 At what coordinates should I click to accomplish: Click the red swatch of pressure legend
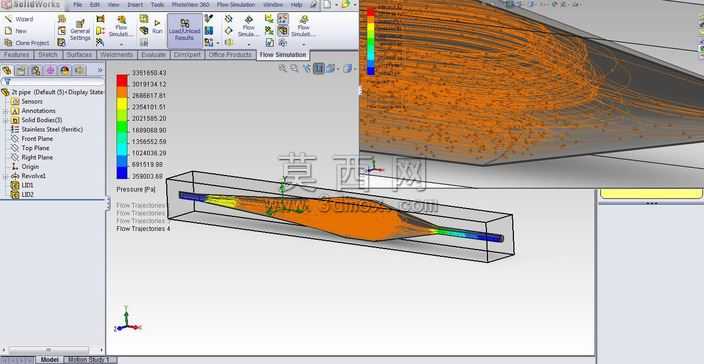click(122, 80)
